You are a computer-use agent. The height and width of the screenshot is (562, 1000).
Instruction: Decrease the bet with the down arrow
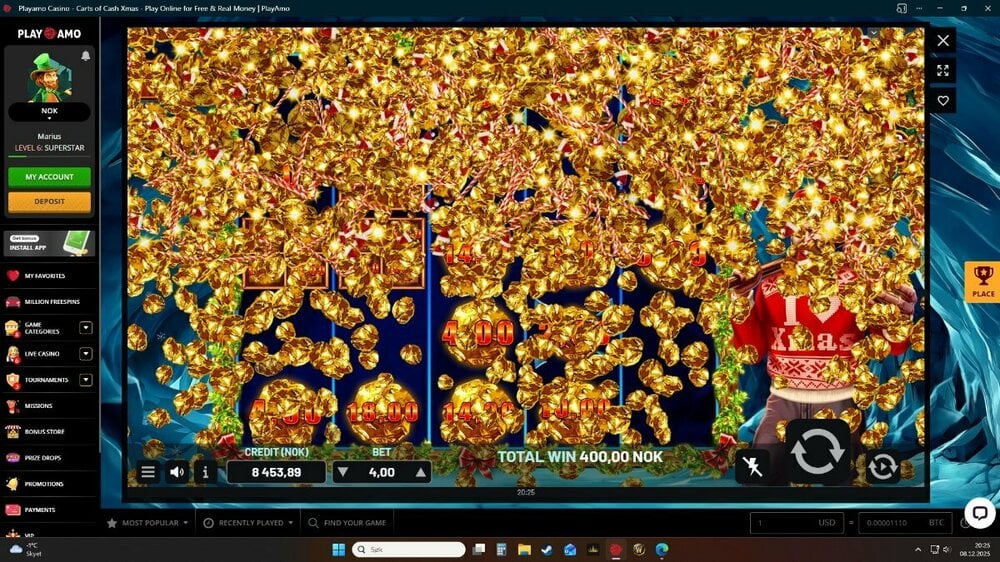coord(343,473)
